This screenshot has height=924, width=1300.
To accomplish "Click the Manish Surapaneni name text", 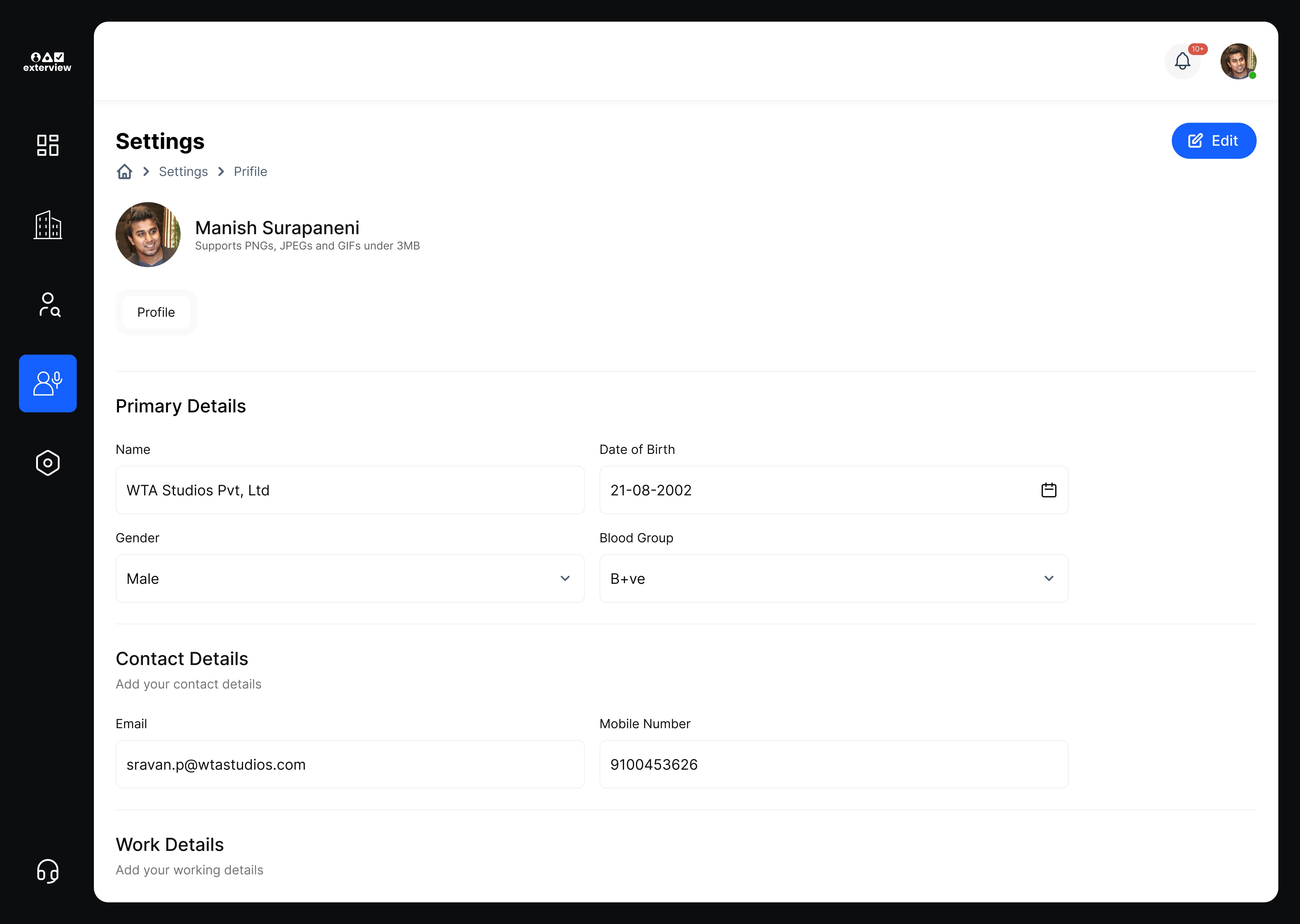I will 277,228.
